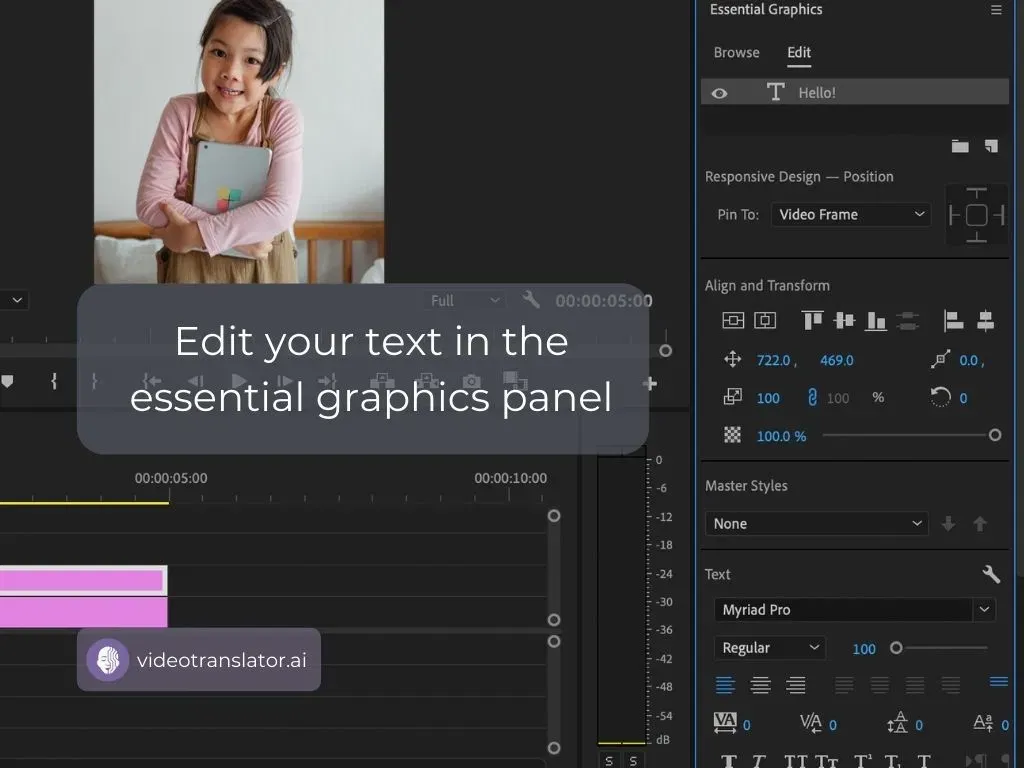This screenshot has width=1024, height=768.
Task: Click the position Y value 469.0
Action: coord(837,360)
